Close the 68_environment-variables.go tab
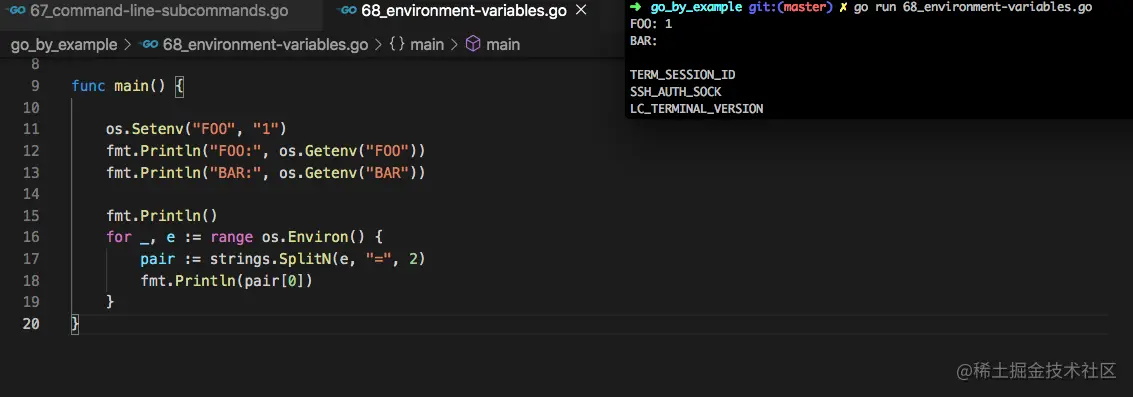 coord(580,11)
